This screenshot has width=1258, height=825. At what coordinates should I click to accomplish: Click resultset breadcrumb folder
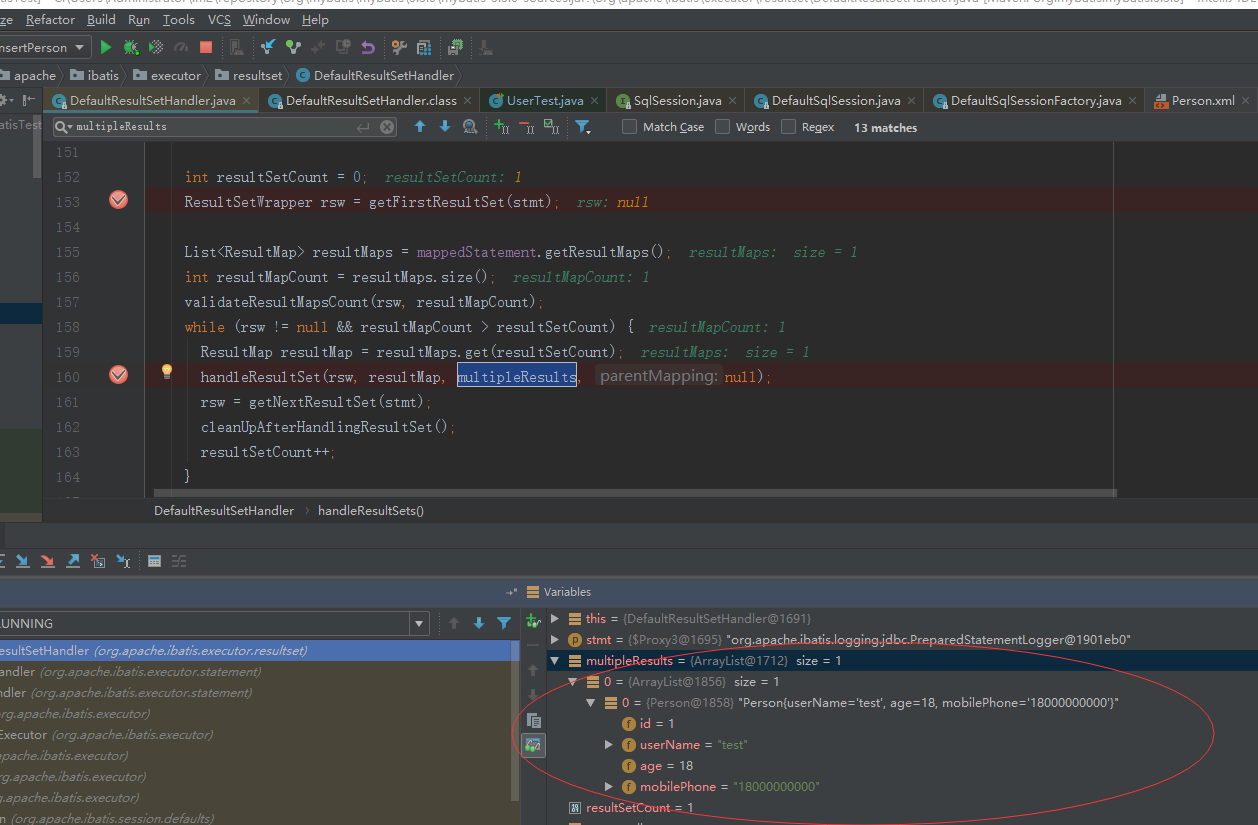247,76
